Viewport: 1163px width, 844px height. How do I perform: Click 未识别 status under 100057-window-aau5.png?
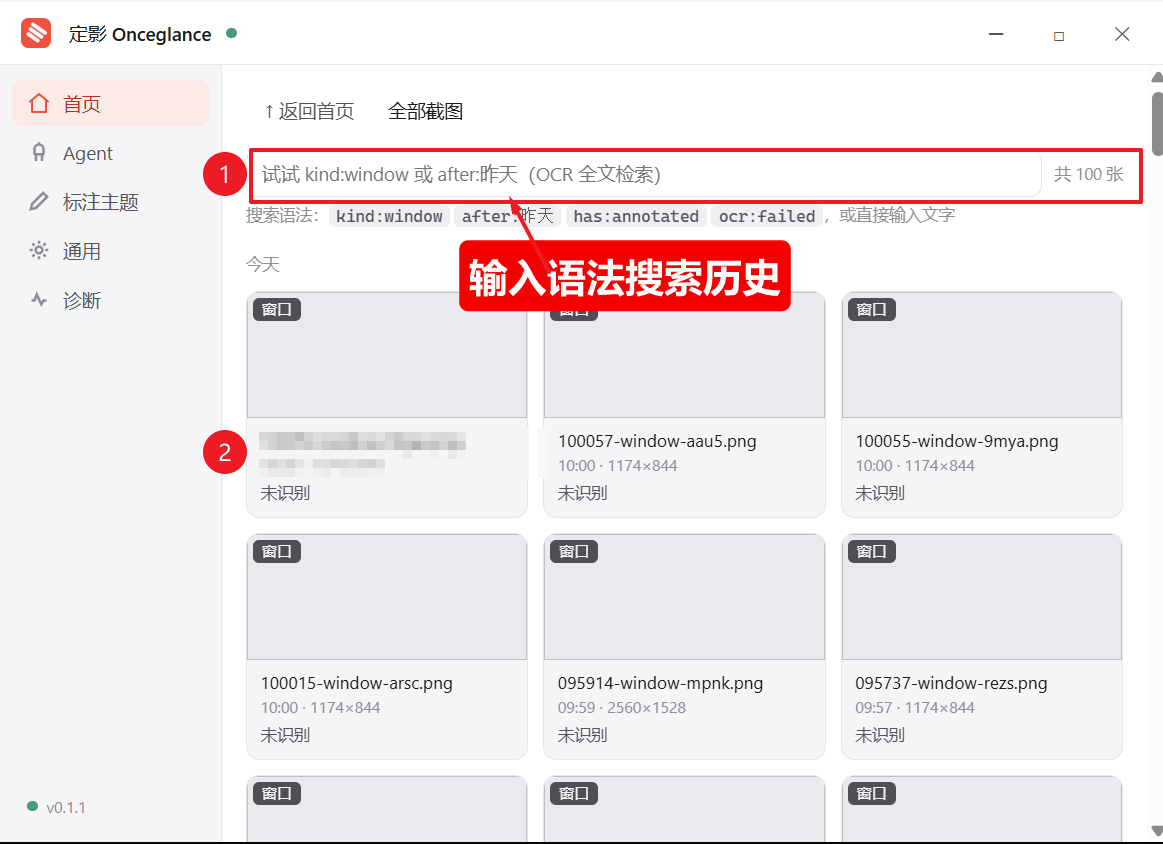click(582, 493)
